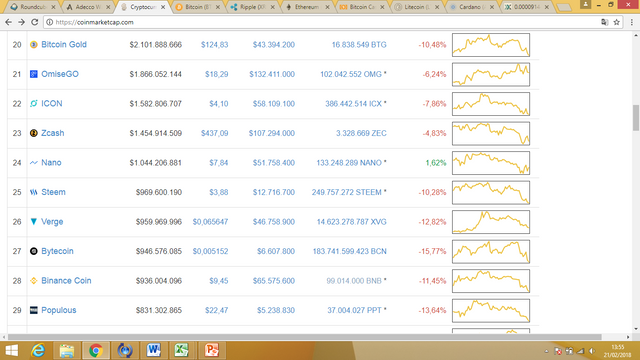Click the Steem coin logo
Image resolution: width=640 pixels, height=360 pixels.
(x=34, y=192)
